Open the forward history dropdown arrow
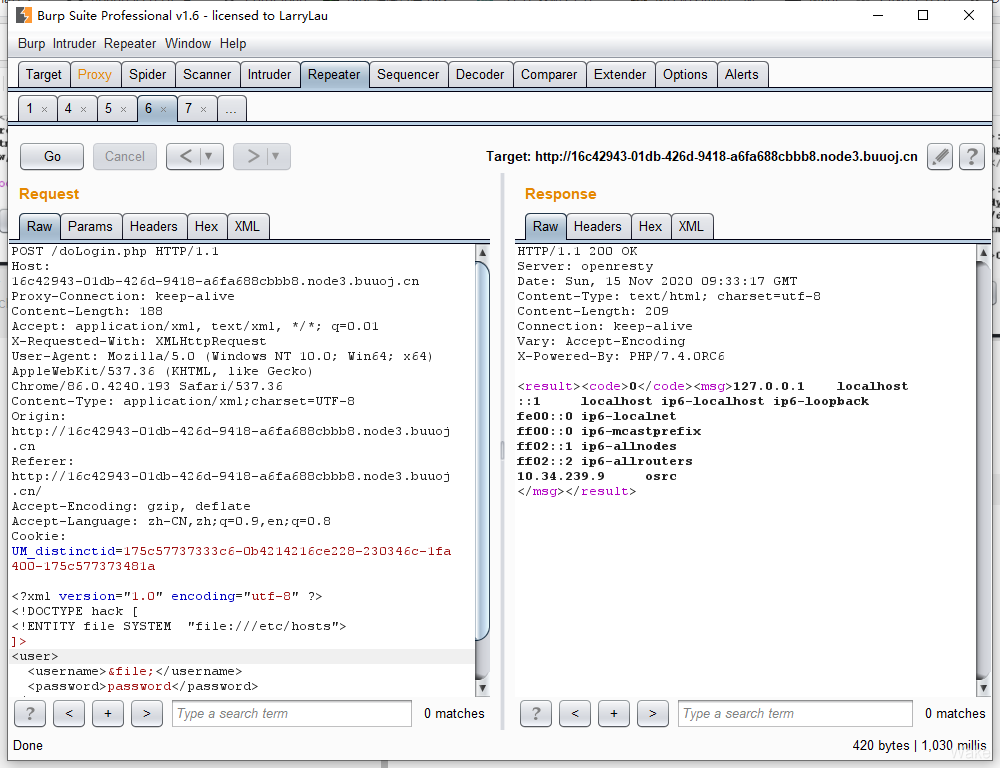This screenshot has width=1000, height=768. coord(276,156)
